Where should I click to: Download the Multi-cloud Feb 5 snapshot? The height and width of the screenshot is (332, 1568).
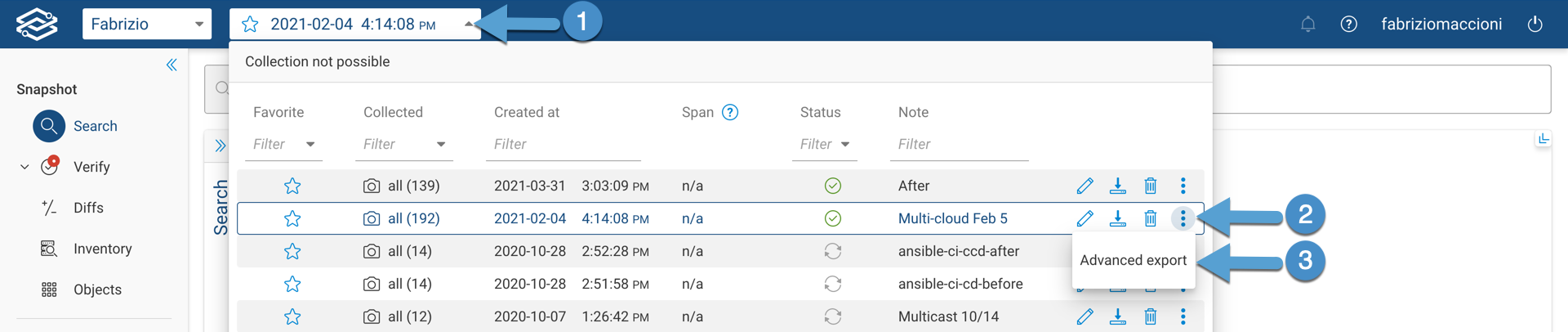pyautogui.click(x=1117, y=218)
